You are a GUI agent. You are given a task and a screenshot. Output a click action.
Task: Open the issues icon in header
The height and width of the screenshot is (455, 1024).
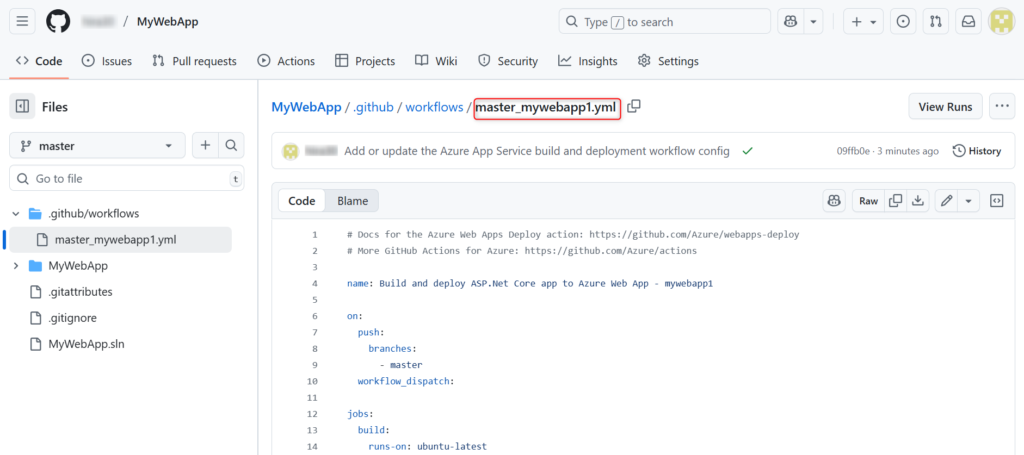903,22
